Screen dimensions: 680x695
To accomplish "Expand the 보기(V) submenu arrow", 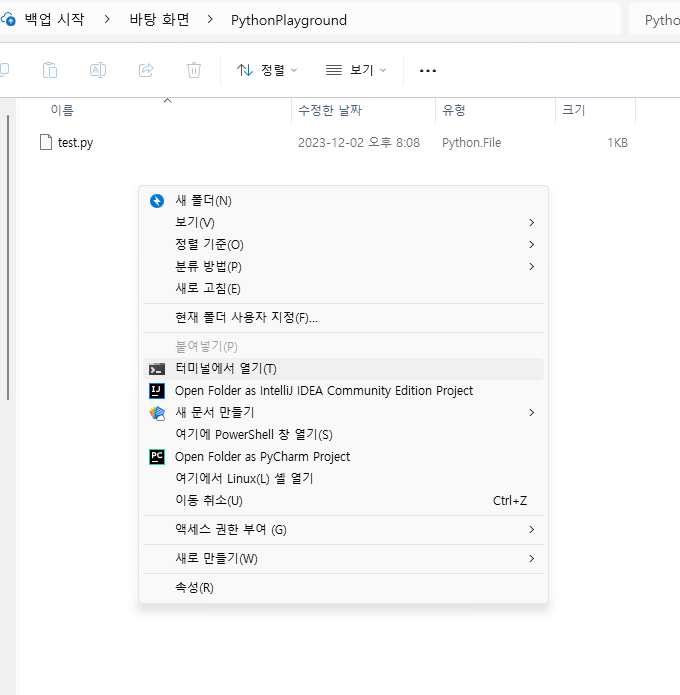I will (531, 223).
